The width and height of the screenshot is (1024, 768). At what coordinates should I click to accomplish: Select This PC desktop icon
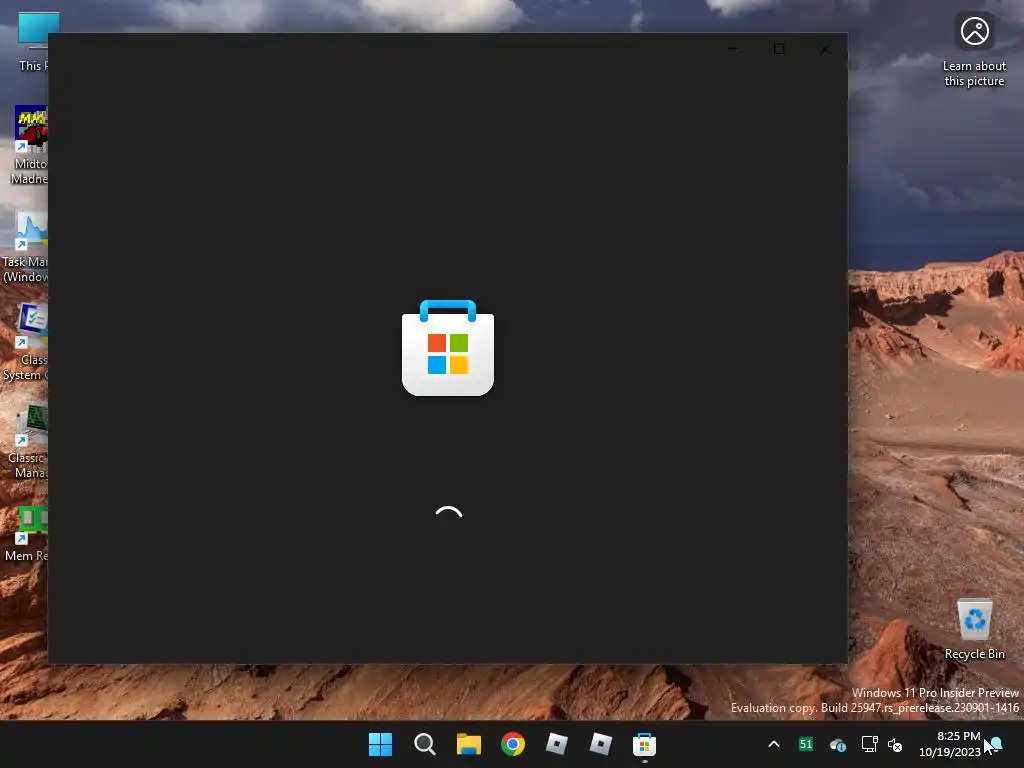33,40
